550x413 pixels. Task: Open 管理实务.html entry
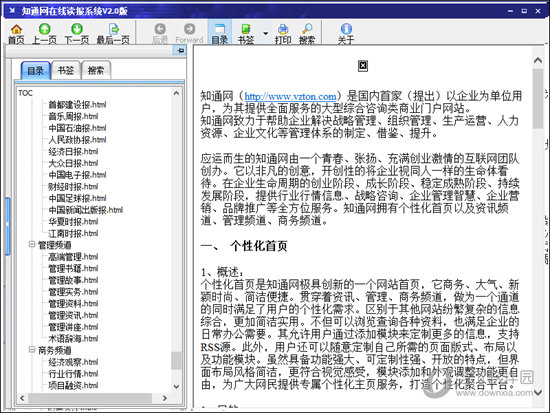(73, 292)
